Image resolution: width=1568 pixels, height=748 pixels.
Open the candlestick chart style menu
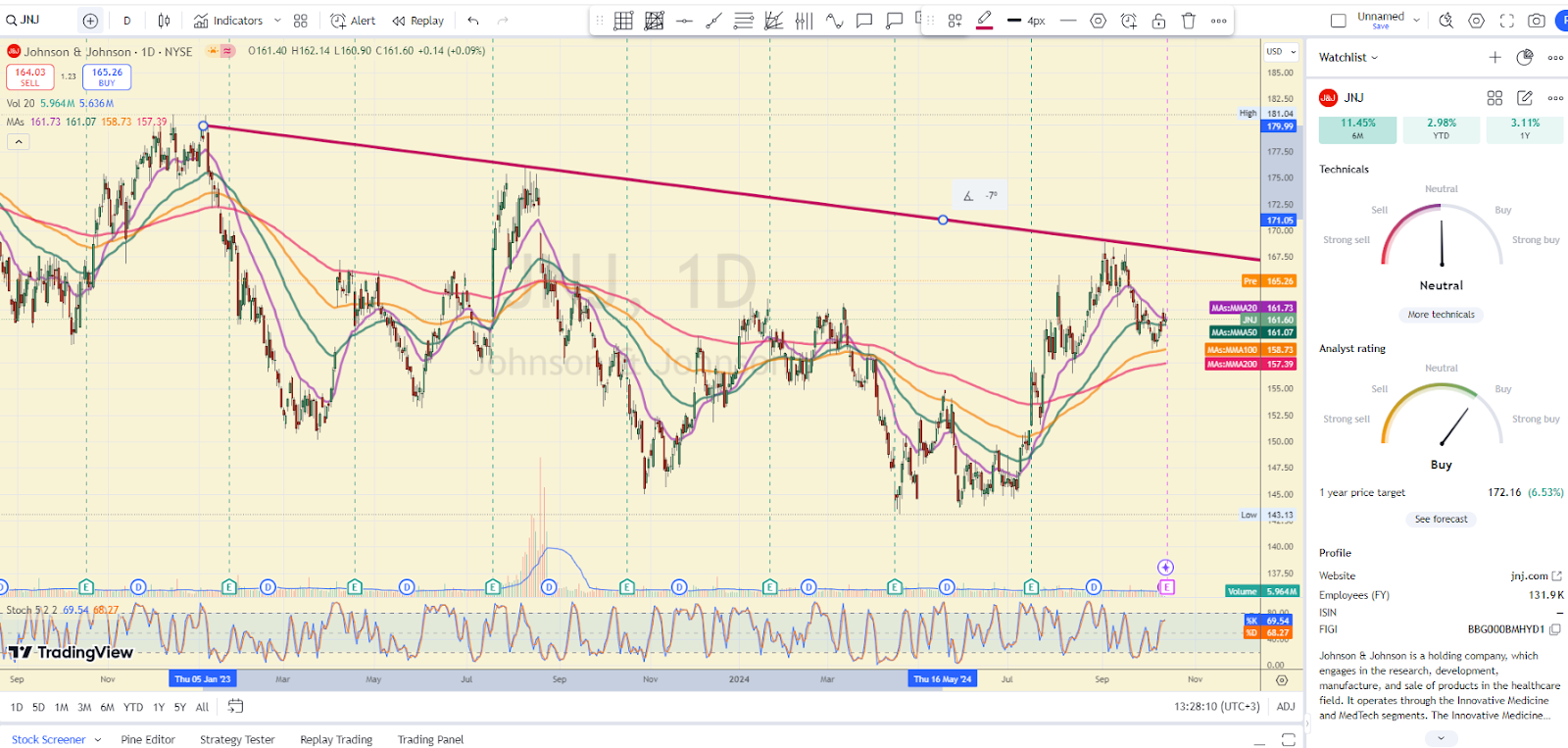coord(164,21)
